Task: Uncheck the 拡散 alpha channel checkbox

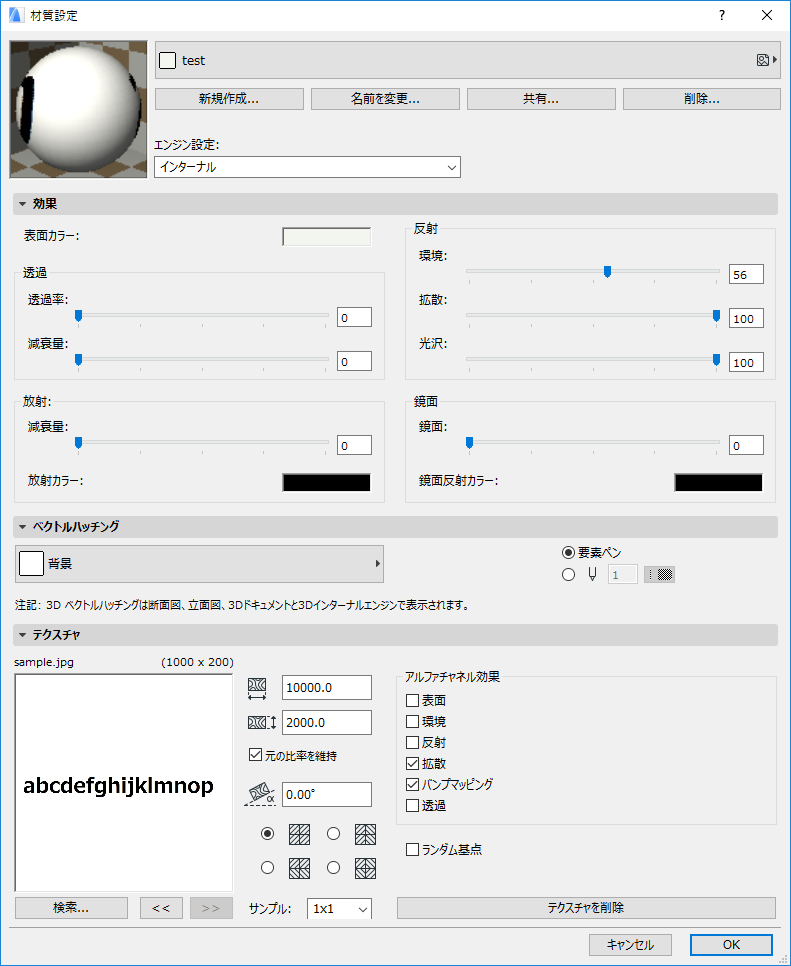Action: (x=412, y=763)
